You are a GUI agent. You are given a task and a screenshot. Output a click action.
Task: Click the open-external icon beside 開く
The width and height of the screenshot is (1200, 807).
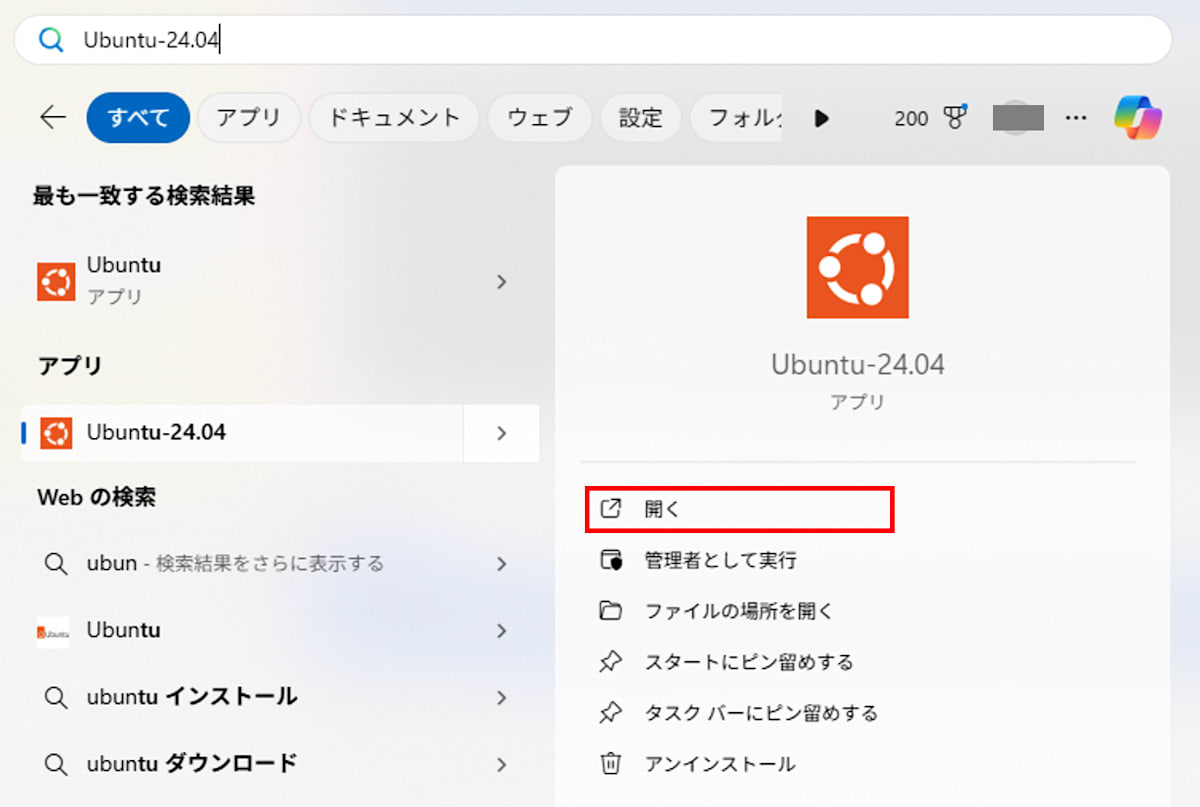610,508
